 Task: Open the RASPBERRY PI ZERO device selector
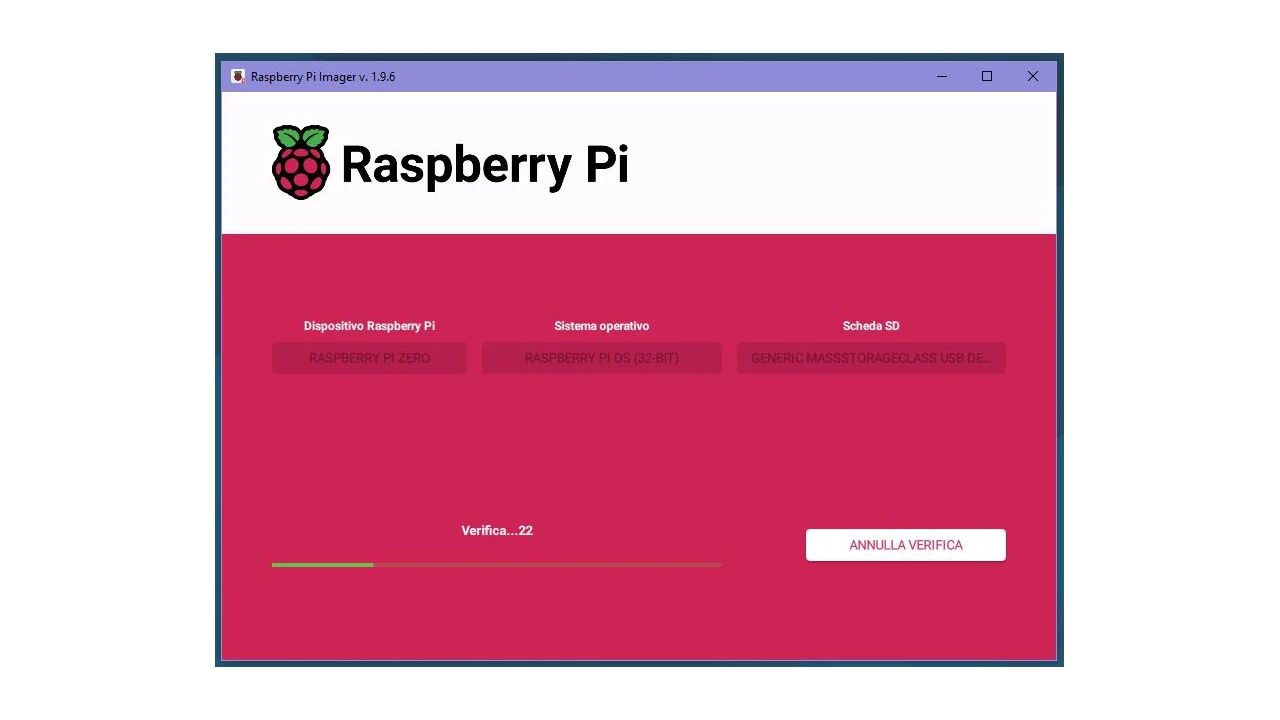(x=369, y=358)
